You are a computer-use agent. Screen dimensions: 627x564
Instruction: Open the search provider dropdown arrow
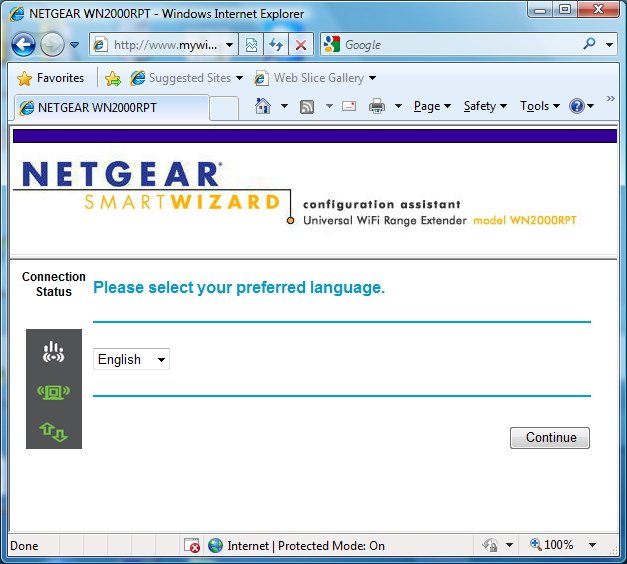click(x=609, y=45)
